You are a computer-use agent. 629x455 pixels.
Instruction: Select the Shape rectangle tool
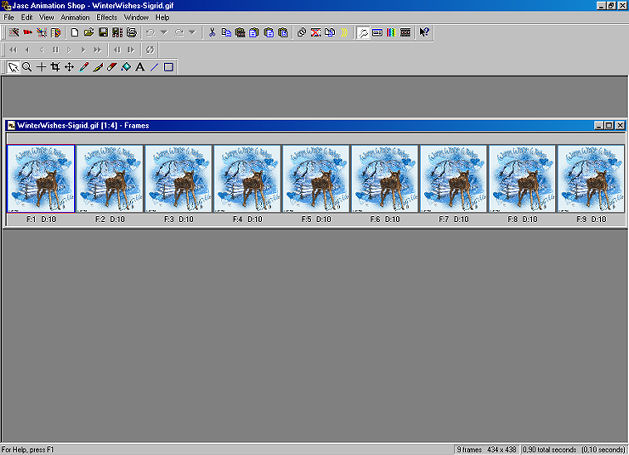(x=168, y=67)
